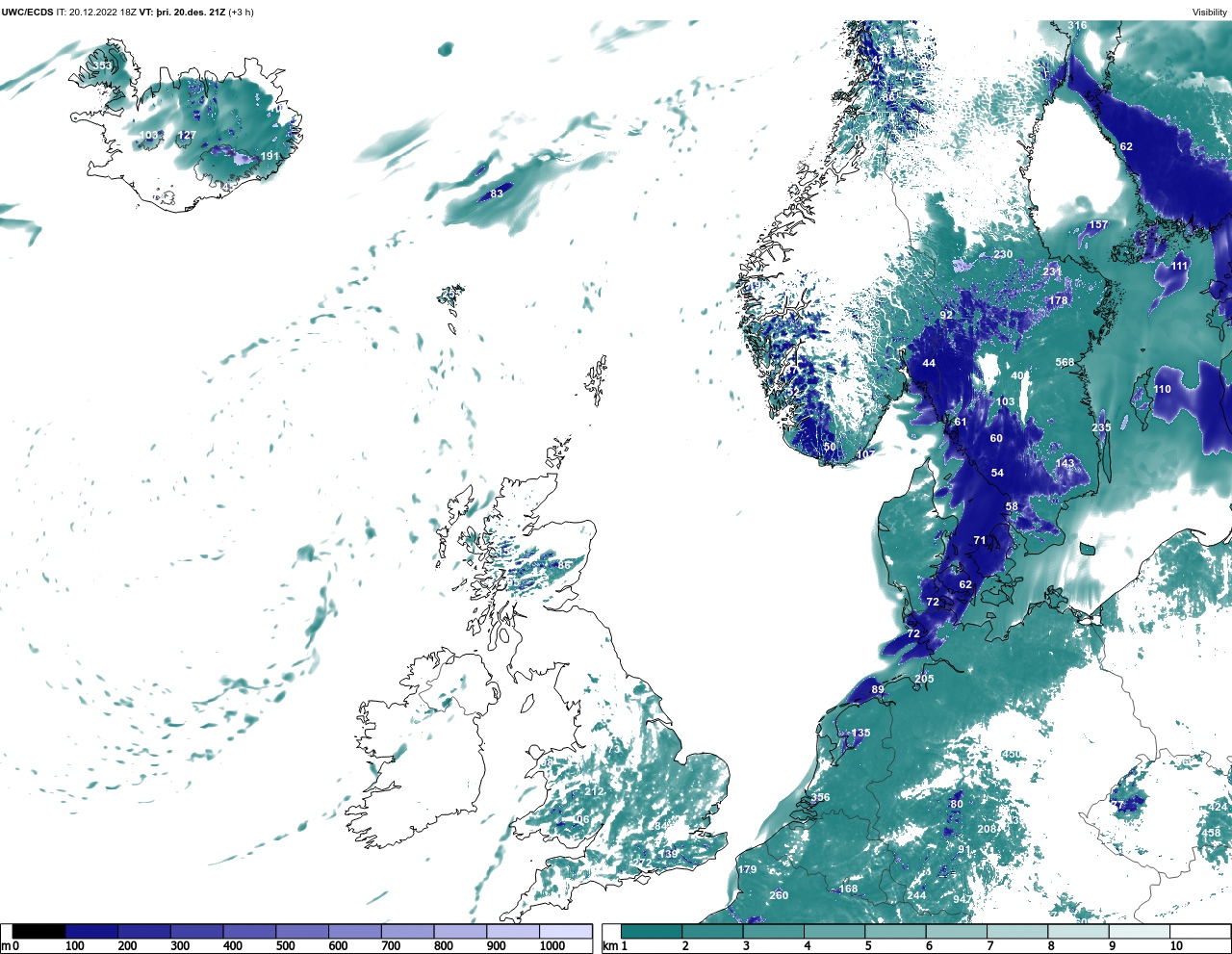The image size is (1232, 954).
Task: Click the 6–7 km legend swatch
Action: pyautogui.click(x=957, y=931)
